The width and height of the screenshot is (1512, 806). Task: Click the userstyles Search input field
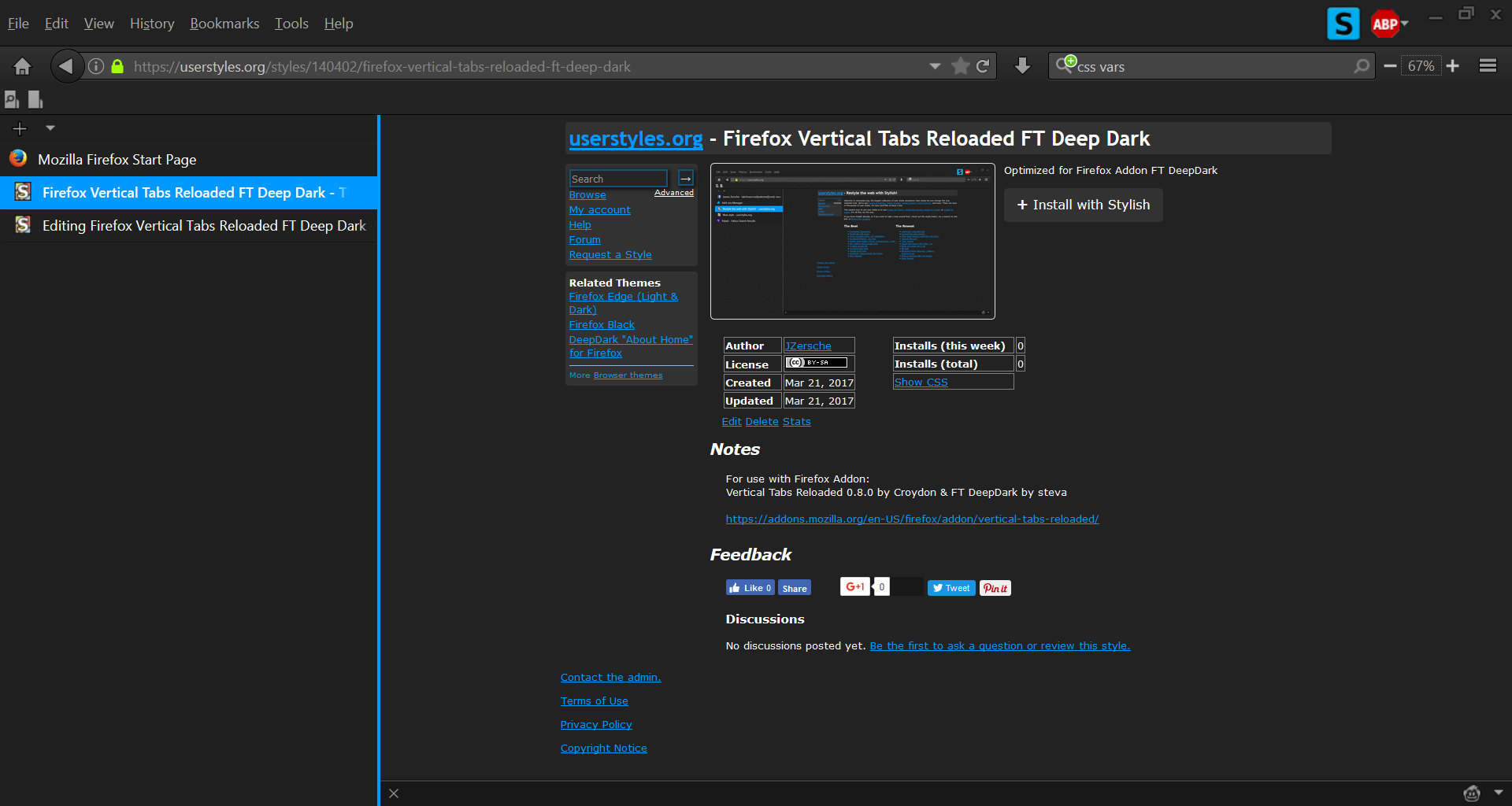[618, 179]
